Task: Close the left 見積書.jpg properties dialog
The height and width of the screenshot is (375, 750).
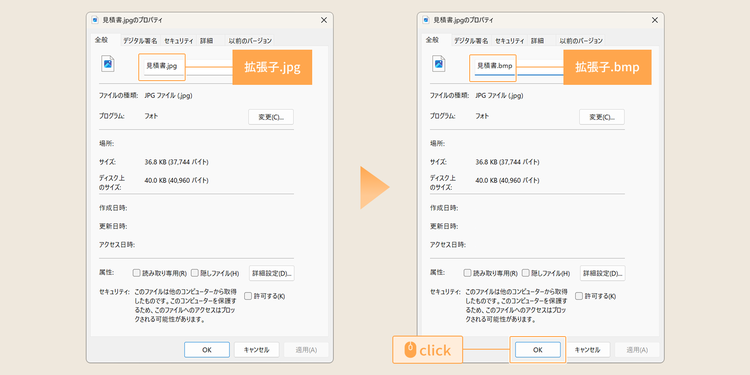Action: tap(324, 20)
